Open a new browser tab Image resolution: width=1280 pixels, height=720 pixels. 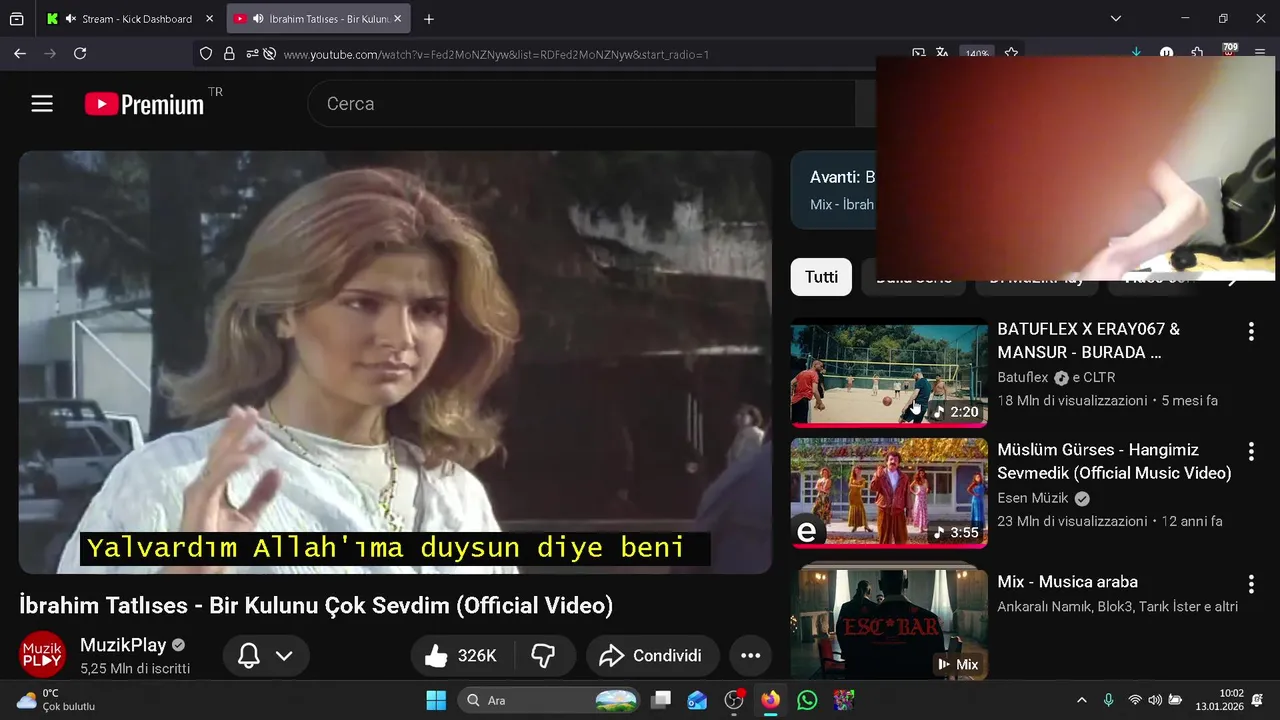click(429, 19)
